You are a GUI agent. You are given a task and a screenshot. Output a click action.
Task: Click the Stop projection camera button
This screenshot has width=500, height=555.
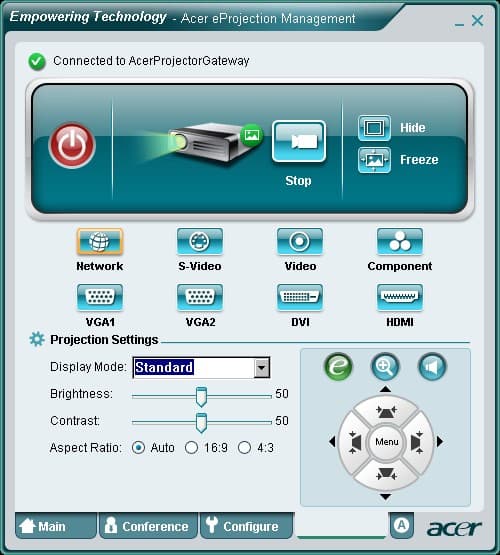coord(299,141)
